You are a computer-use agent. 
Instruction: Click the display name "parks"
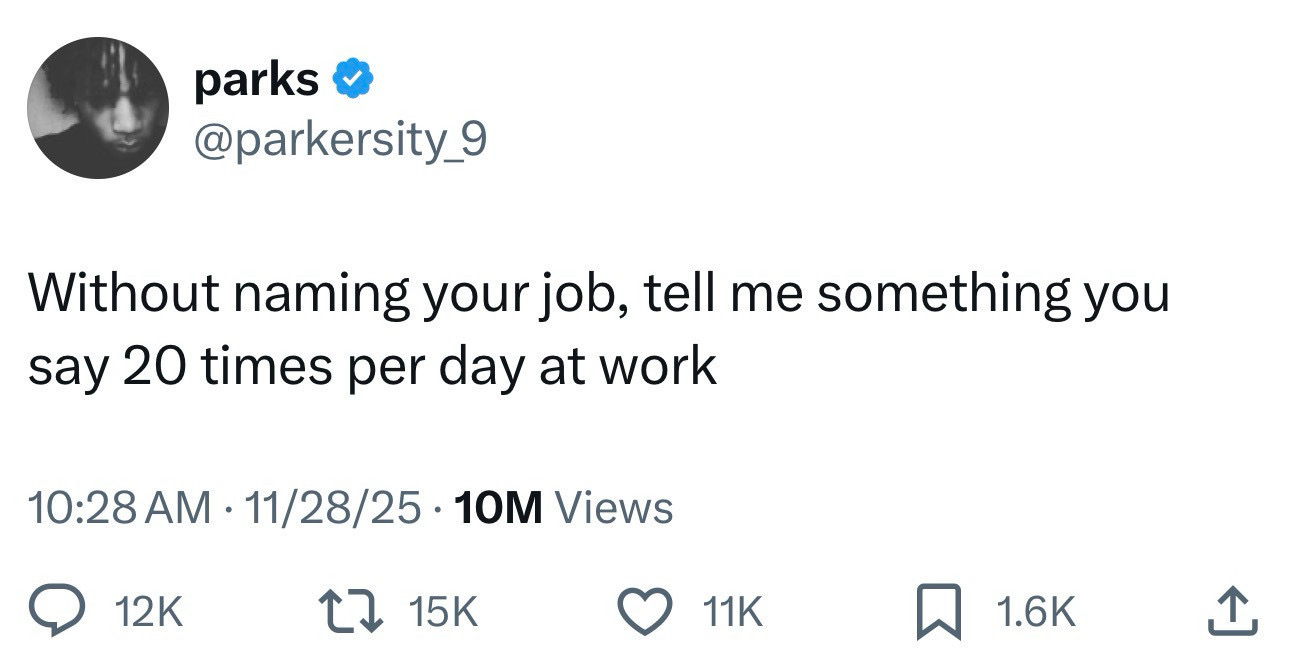(257, 79)
